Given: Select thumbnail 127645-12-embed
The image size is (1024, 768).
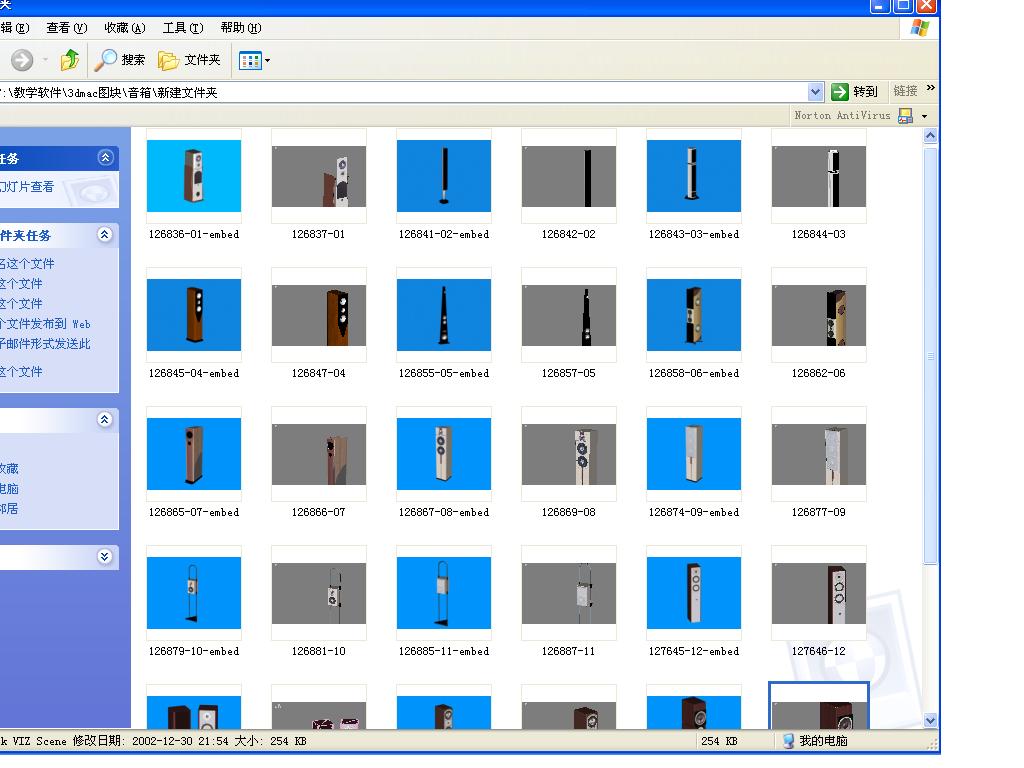Looking at the screenshot, I should pos(694,593).
